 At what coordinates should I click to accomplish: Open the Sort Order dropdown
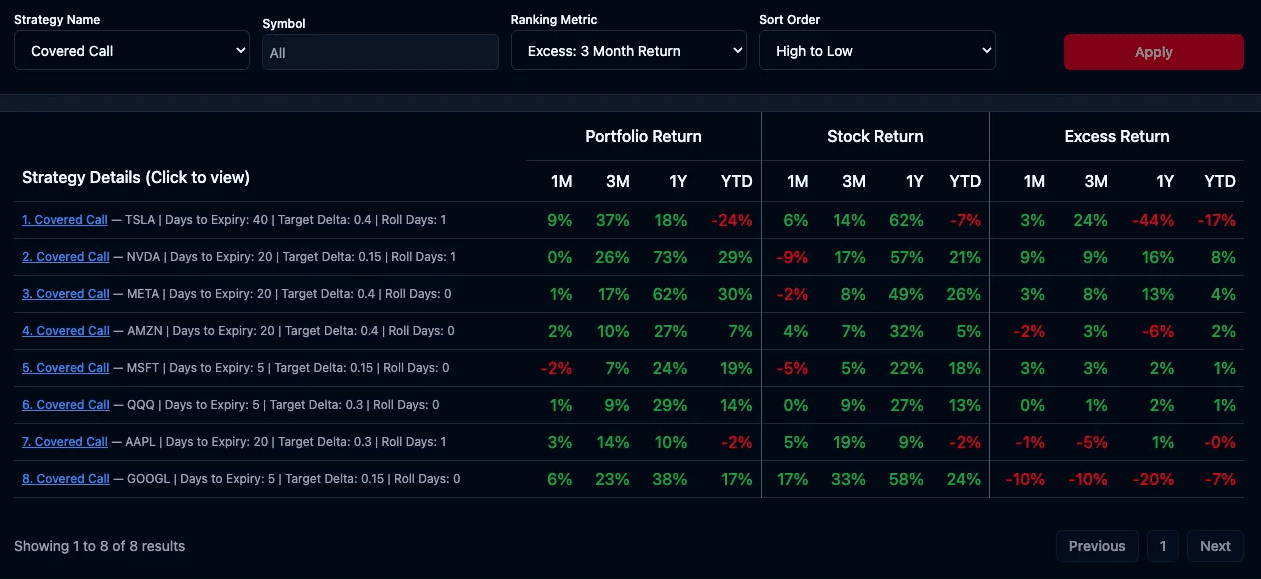(877, 51)
